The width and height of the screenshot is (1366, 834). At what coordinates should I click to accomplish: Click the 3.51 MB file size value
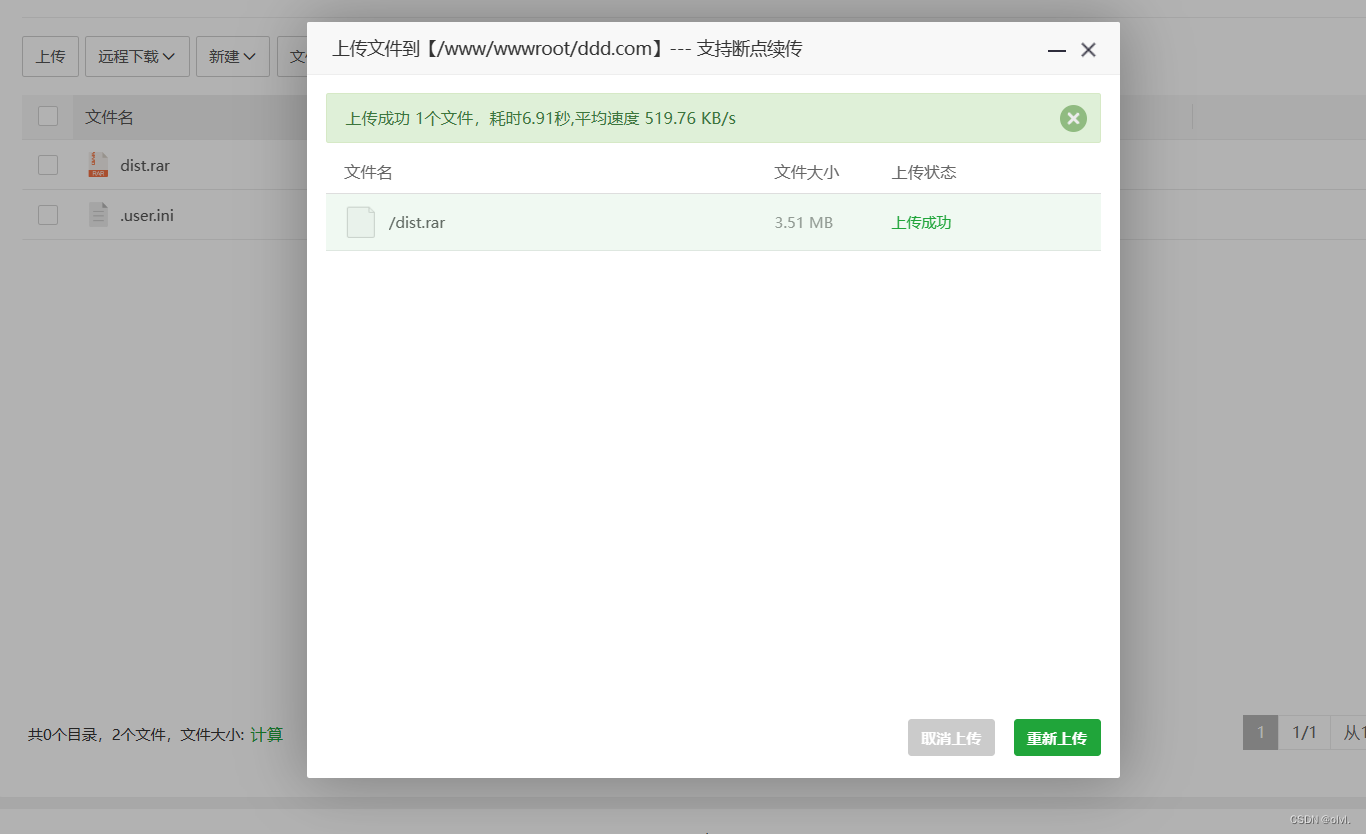[x=804, y=223]
